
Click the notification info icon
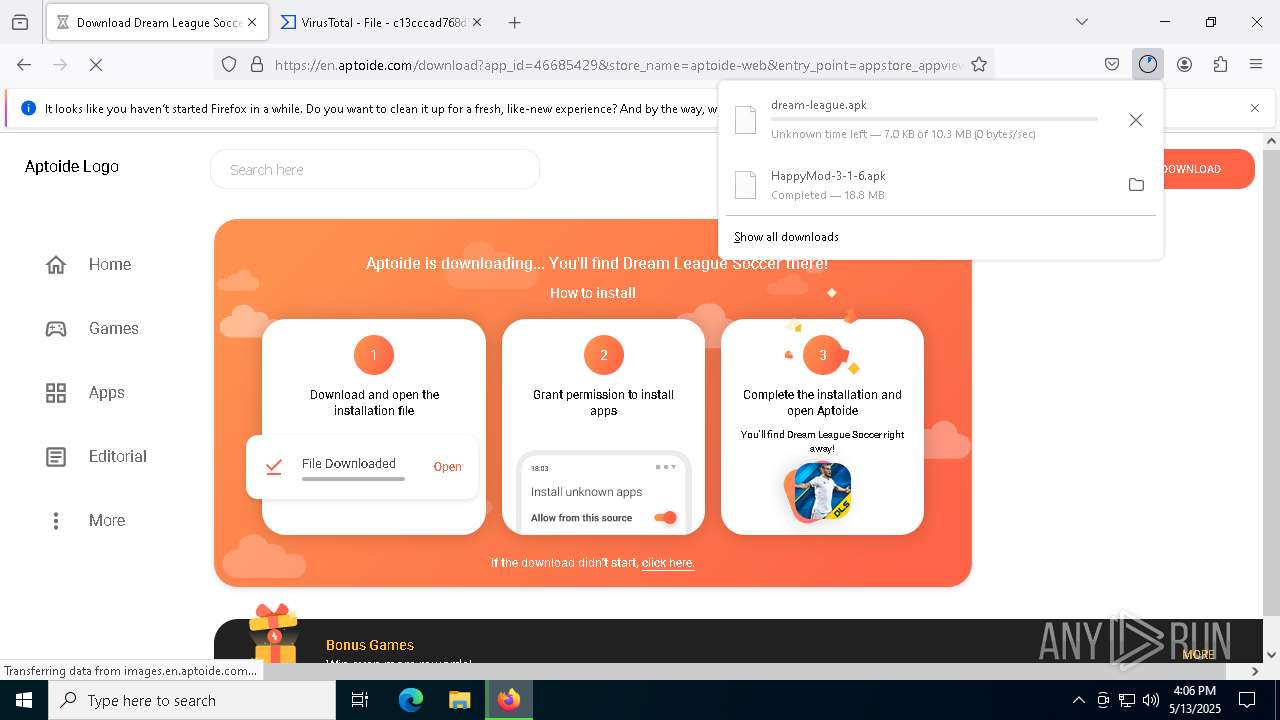point(29,108)
